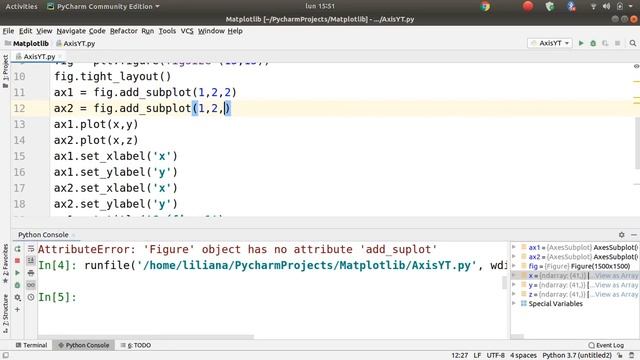The image size is (640, 360).
Task: Open Python Console panel gear options
Action: point(622,235)
